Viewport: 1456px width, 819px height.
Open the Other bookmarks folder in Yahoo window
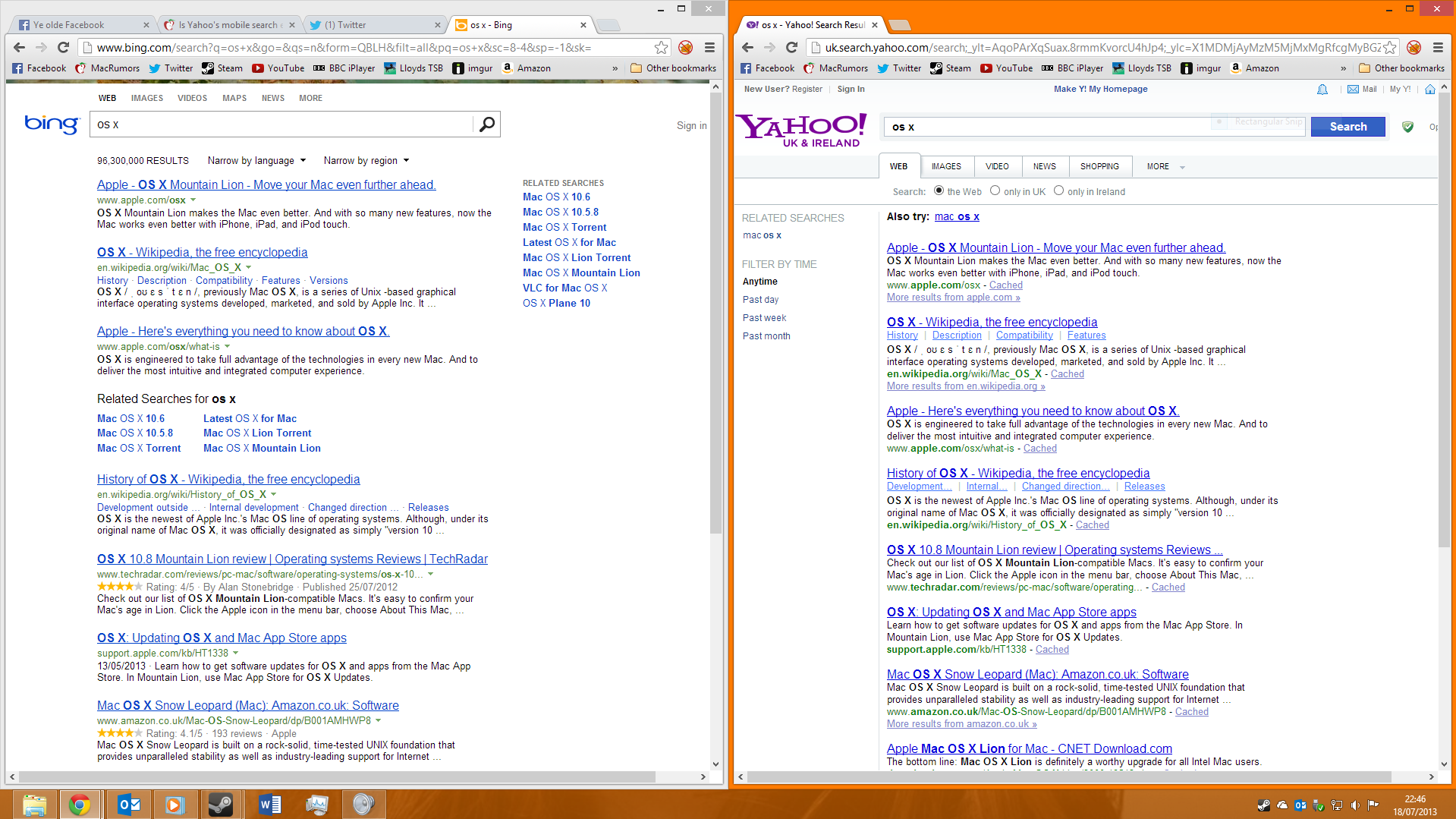1401,68
